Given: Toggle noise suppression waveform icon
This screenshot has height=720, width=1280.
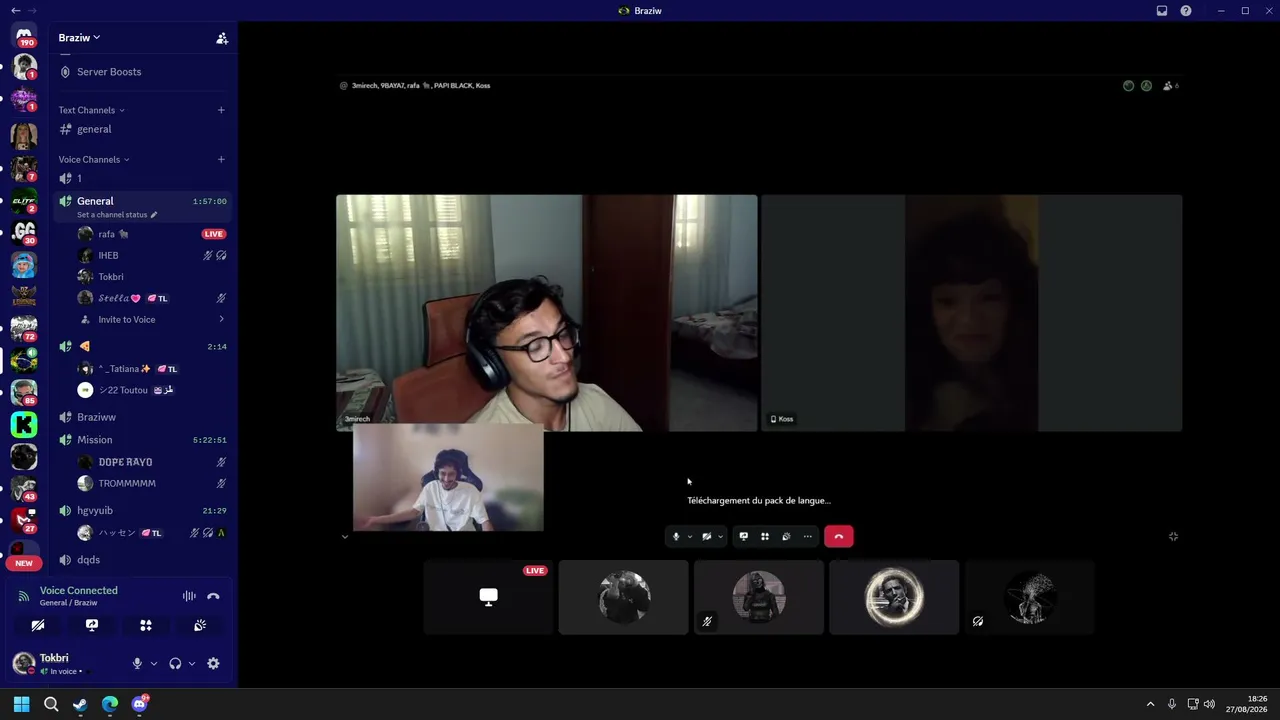Looking at the screenshot, I should pyautogui.click(x=189, y=596).
